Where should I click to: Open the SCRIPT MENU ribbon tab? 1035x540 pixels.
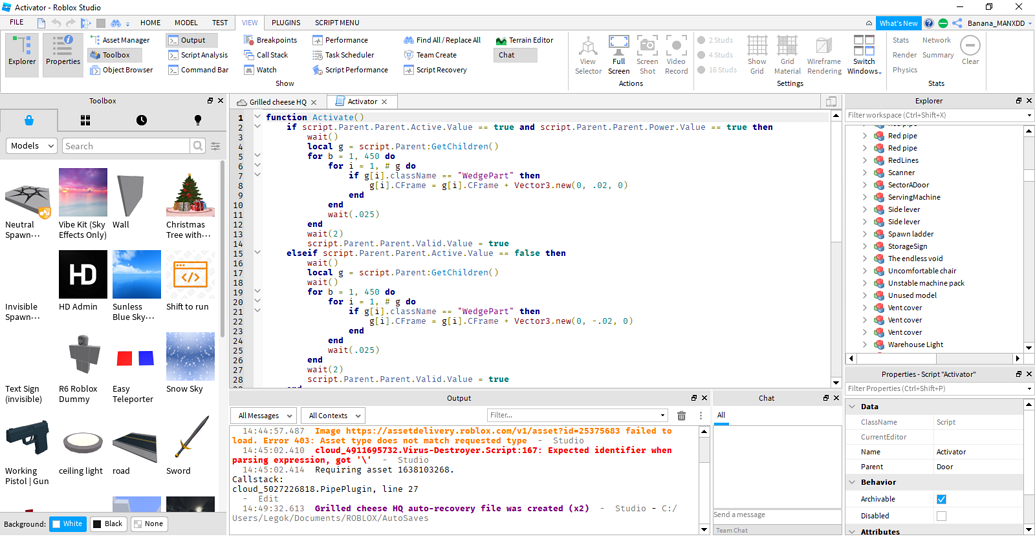pos(337,22)
